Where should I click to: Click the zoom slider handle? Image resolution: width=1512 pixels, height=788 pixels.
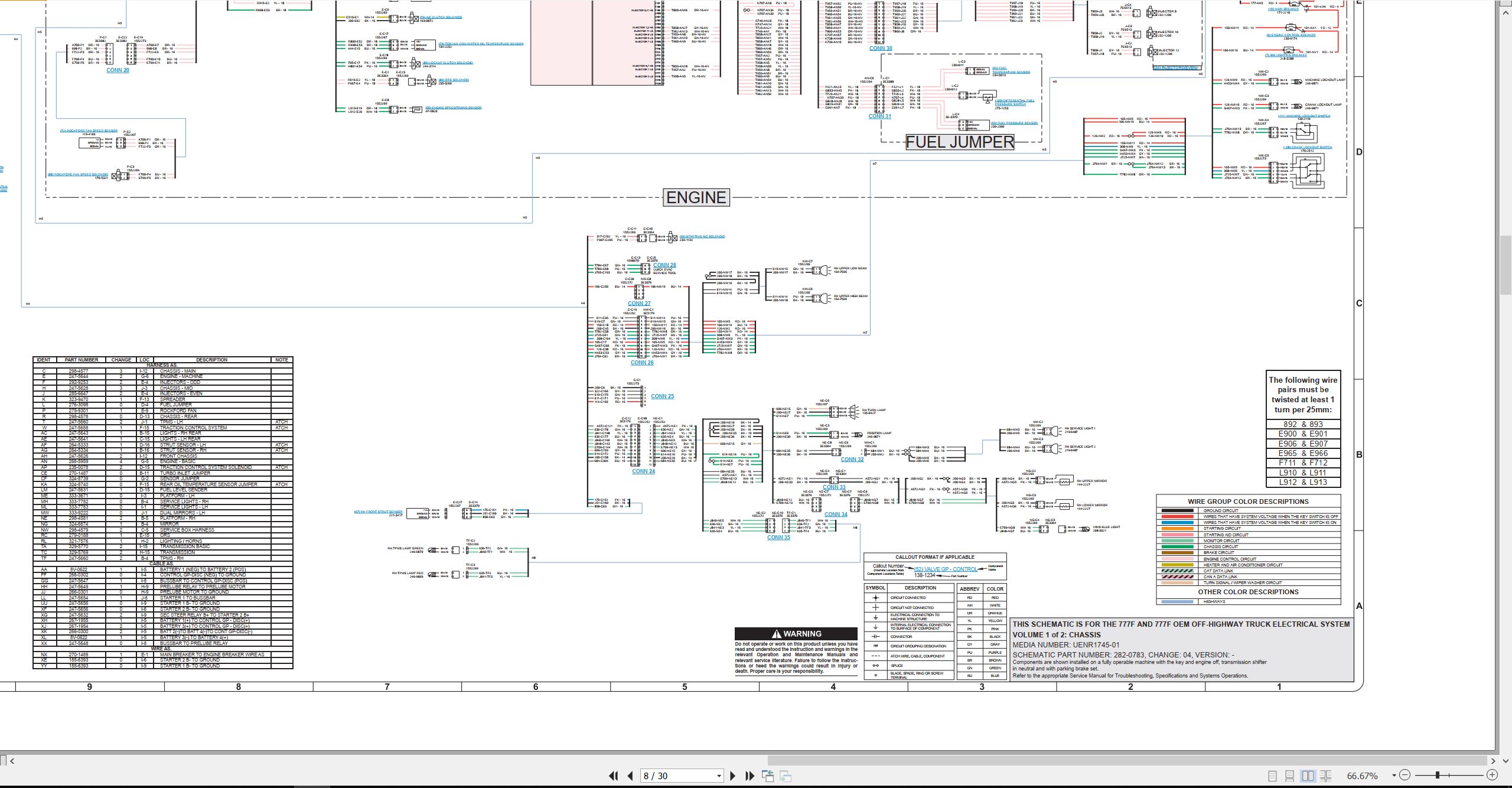pyautogui.click(x=1438, y=775)
